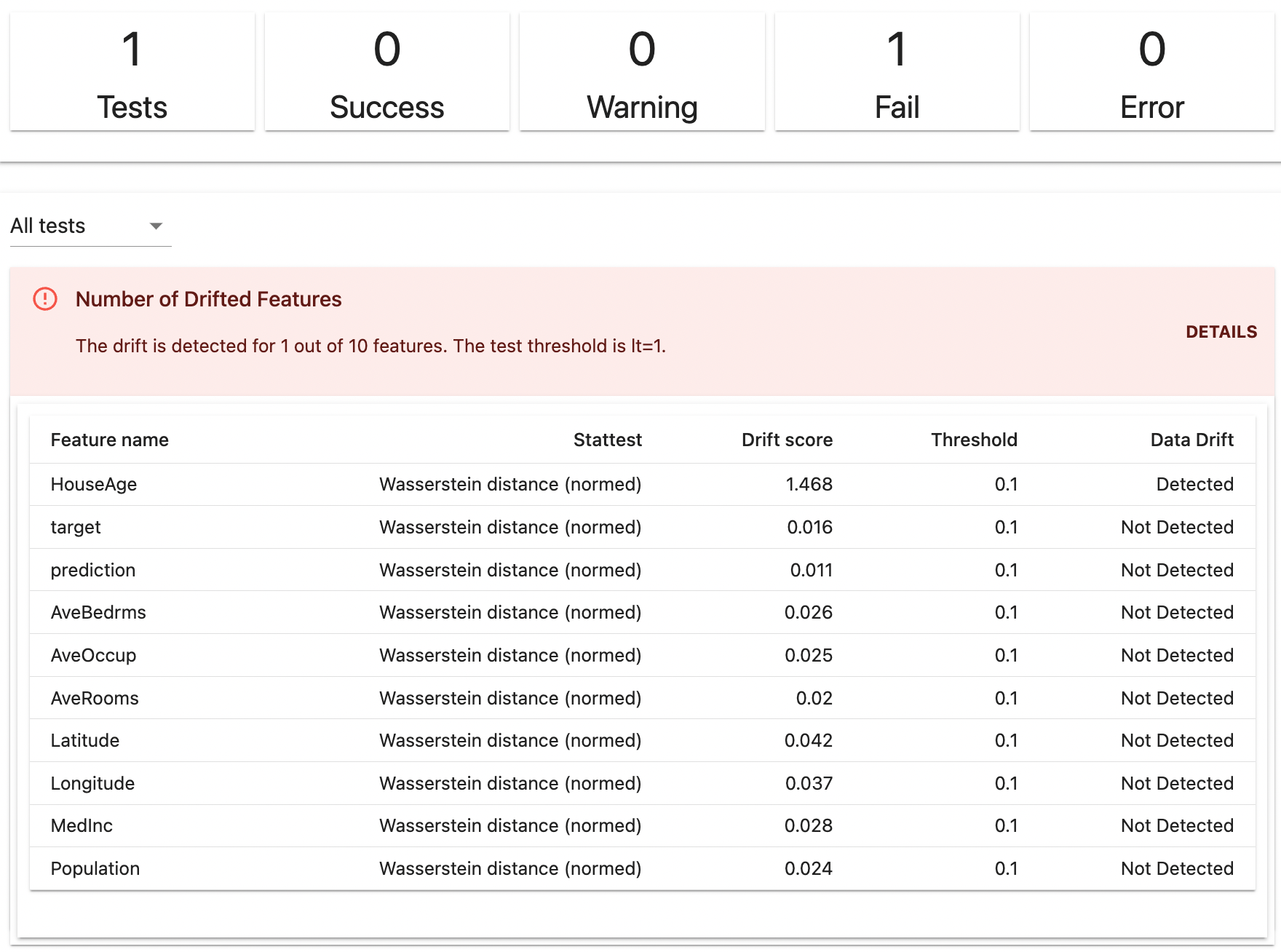Select the HouseAge feature row
1281x952 pixels.
[x=643, y=485]
